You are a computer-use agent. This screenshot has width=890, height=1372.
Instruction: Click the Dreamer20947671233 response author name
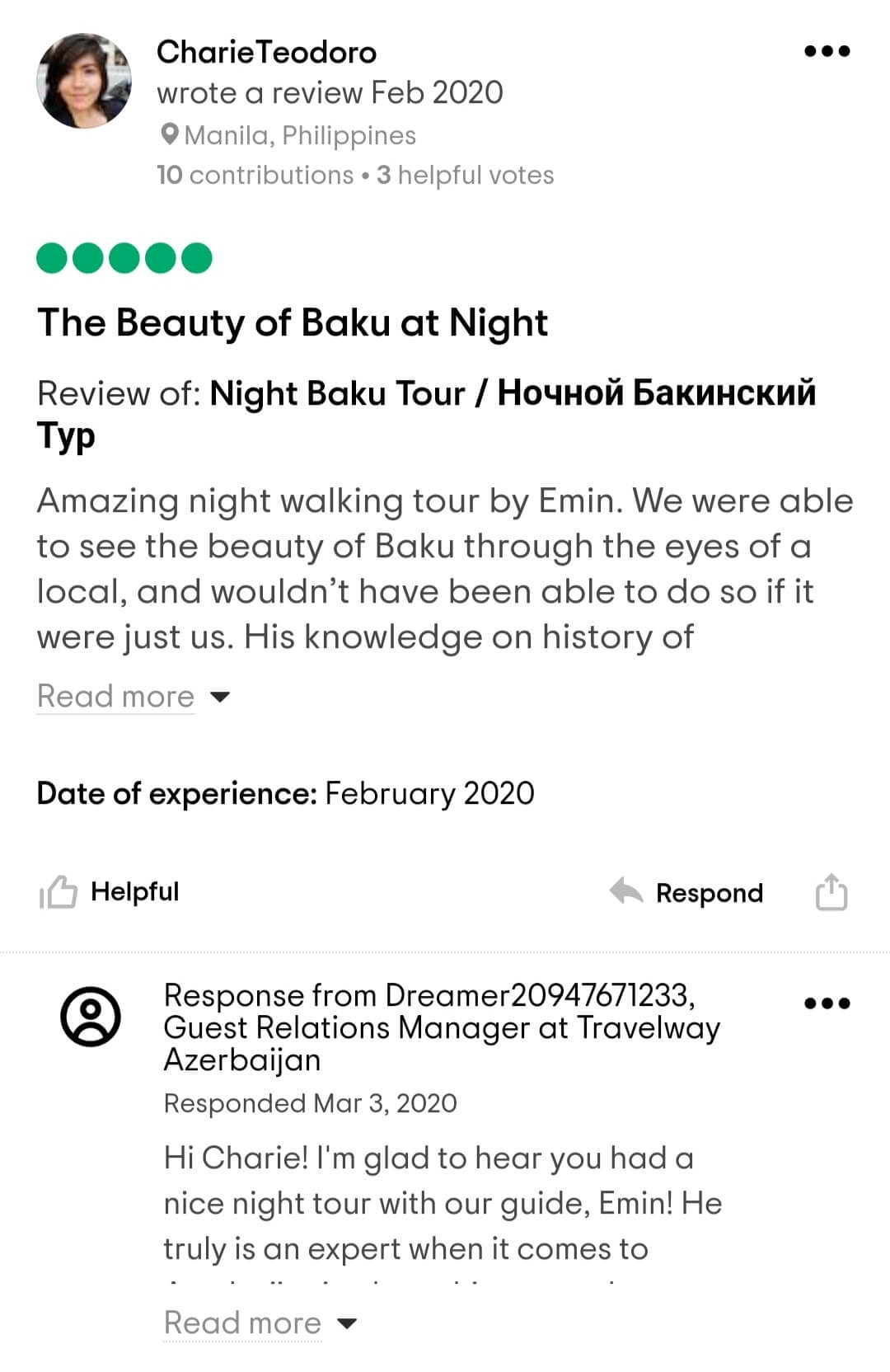point(539,995)
